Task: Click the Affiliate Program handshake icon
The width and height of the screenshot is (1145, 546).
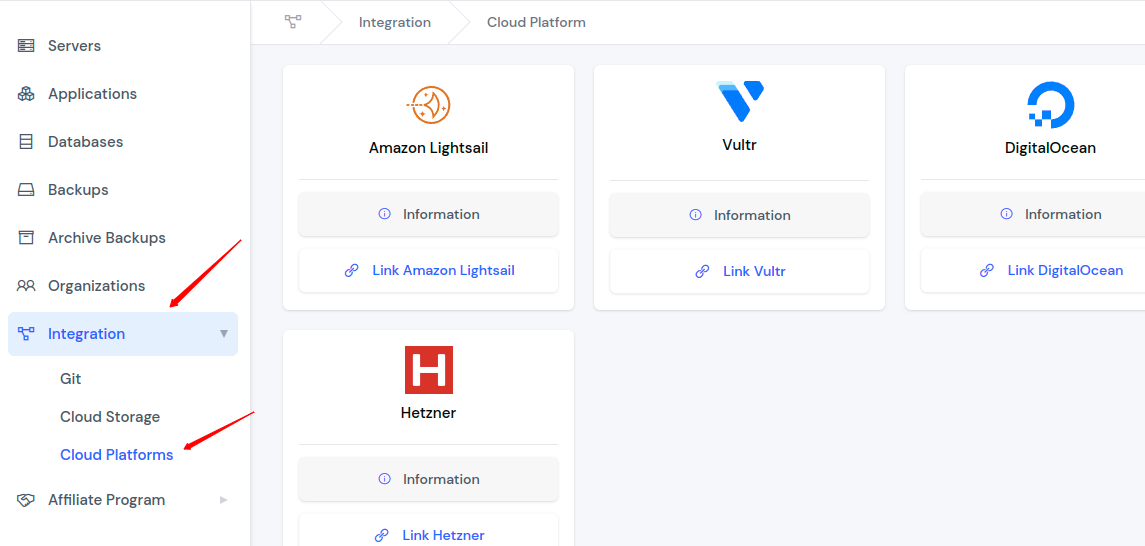Action: pos(26,500)
